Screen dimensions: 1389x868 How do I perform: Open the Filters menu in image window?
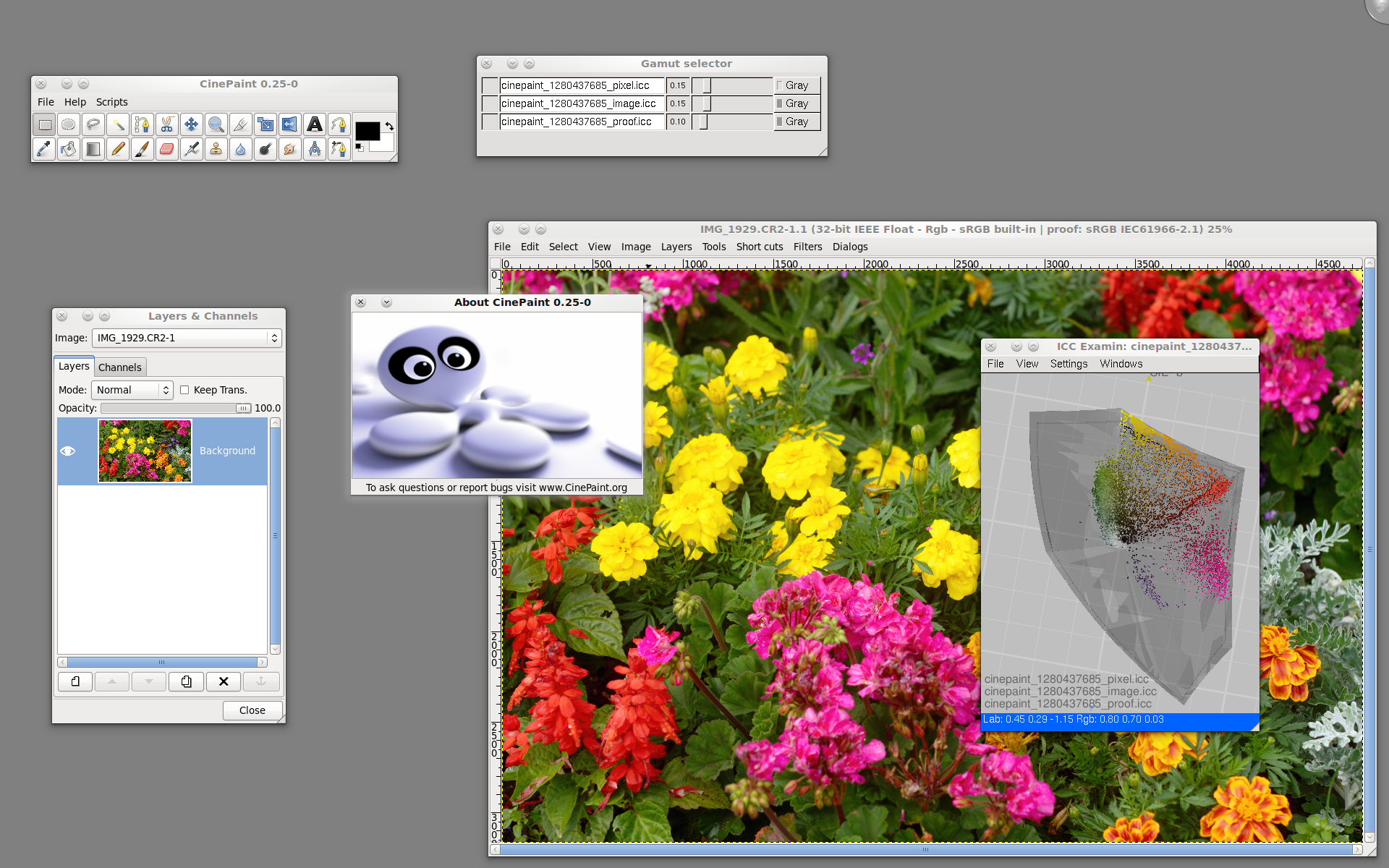point(807,247)
